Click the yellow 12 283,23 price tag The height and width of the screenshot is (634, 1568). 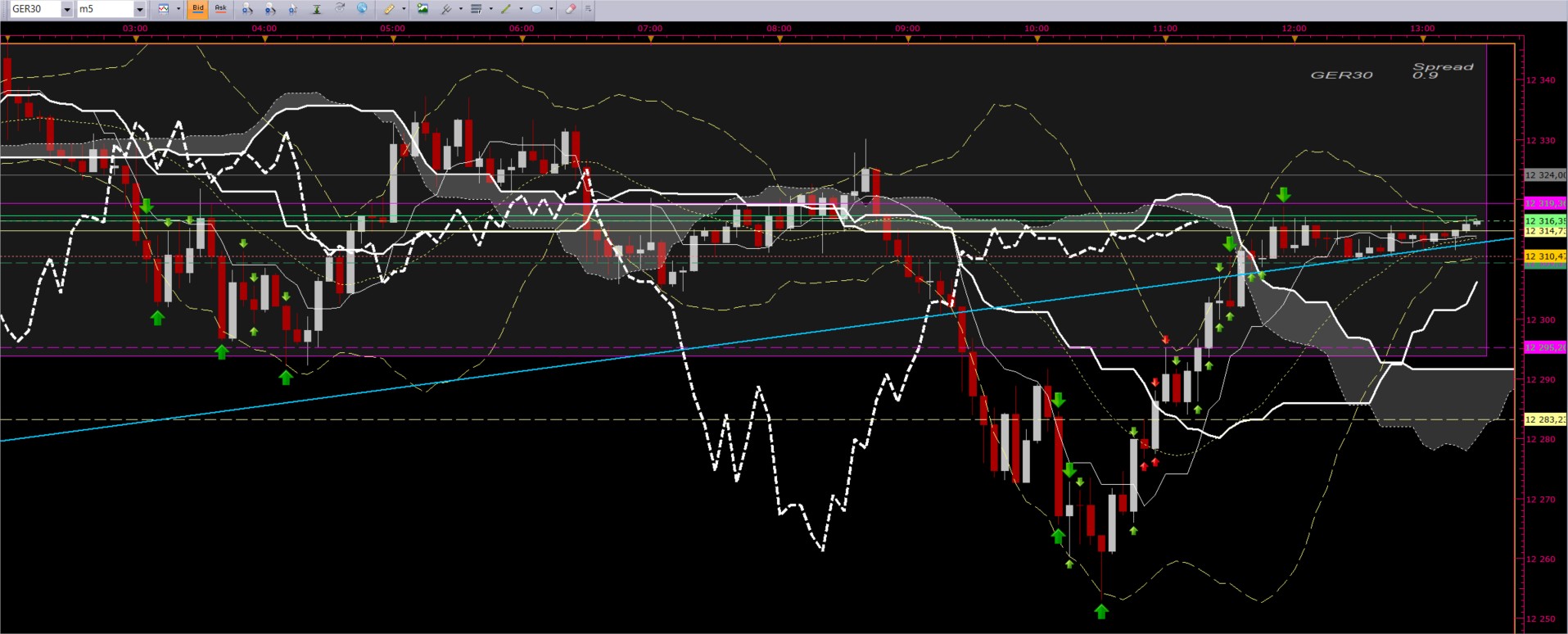1545,420
